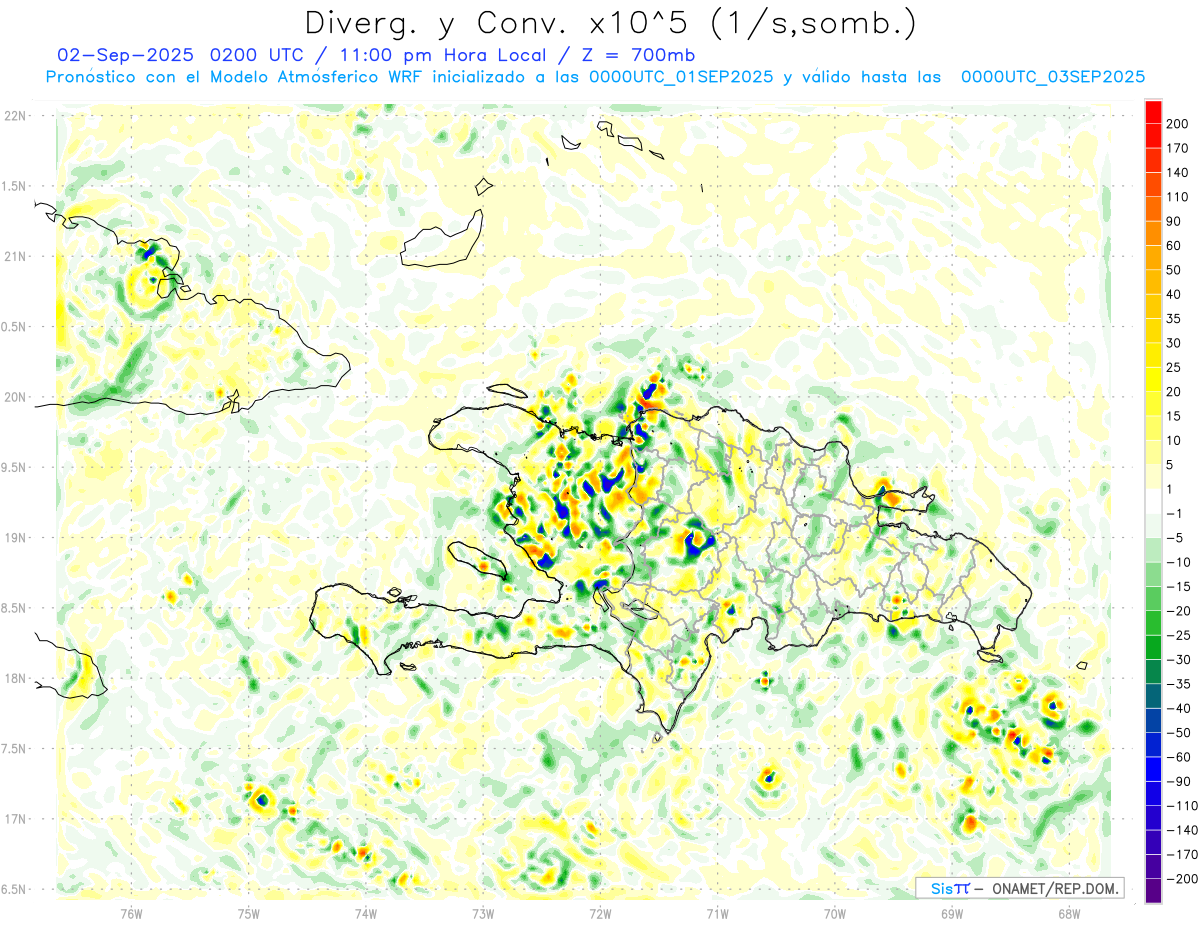Click the longitude label 75W

click(x=249, y=913)
